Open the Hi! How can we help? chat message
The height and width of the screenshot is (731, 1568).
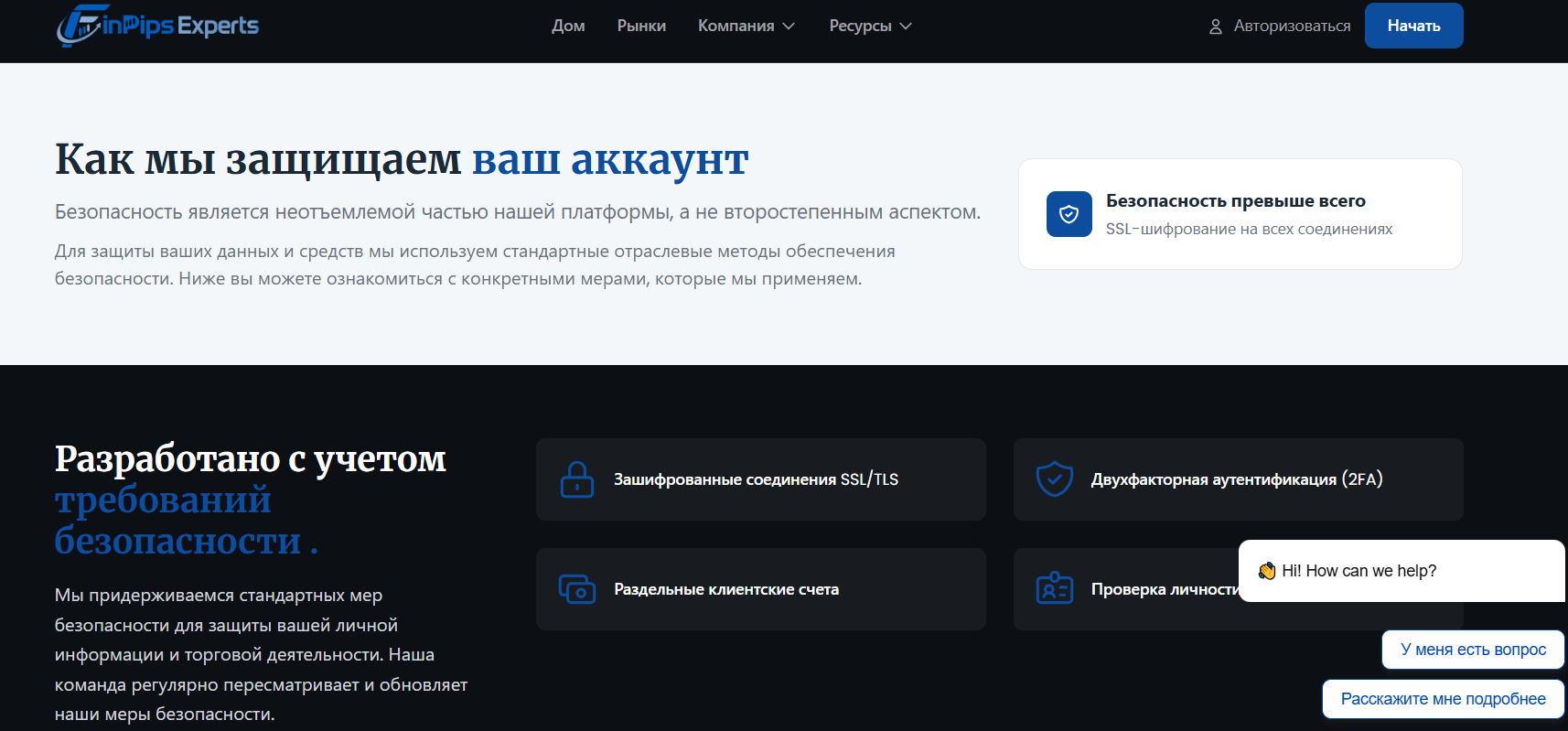pyautogui.click(x=1402, y=571)
